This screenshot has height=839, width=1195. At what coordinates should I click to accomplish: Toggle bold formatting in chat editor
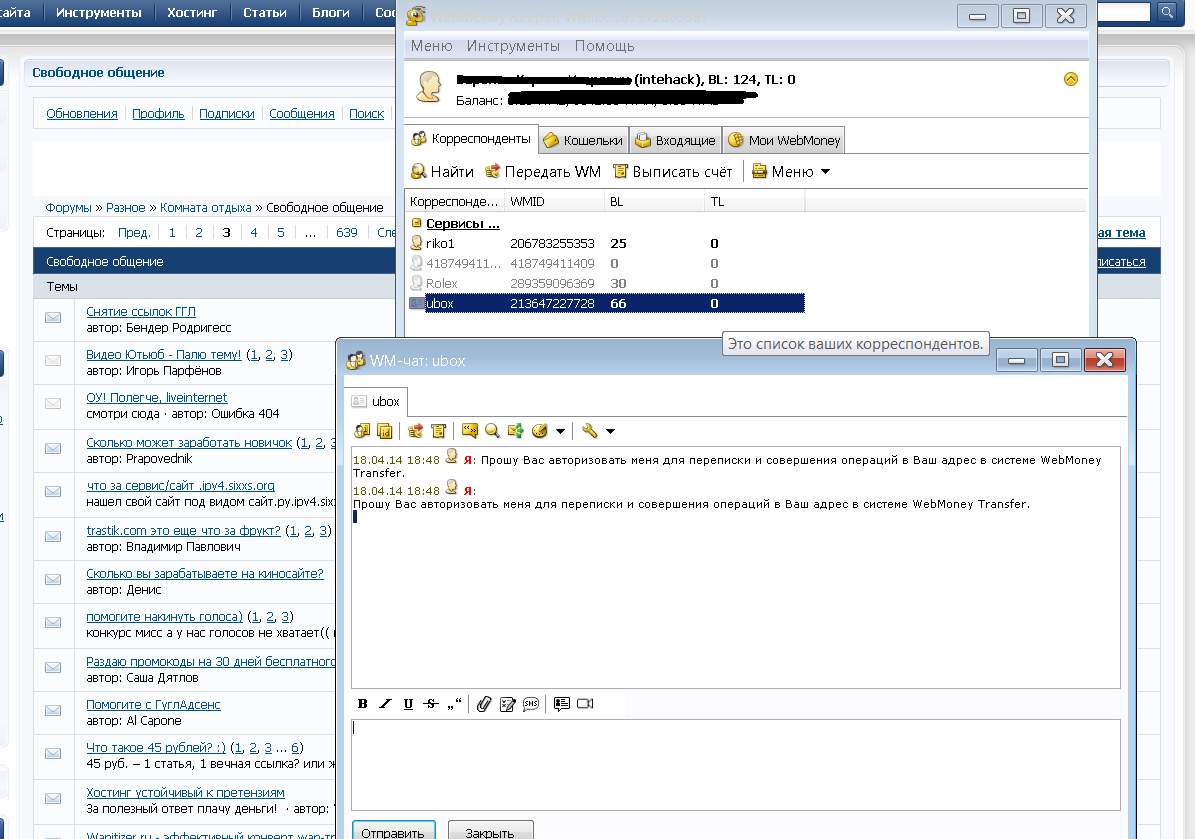(x=363, y=703)
